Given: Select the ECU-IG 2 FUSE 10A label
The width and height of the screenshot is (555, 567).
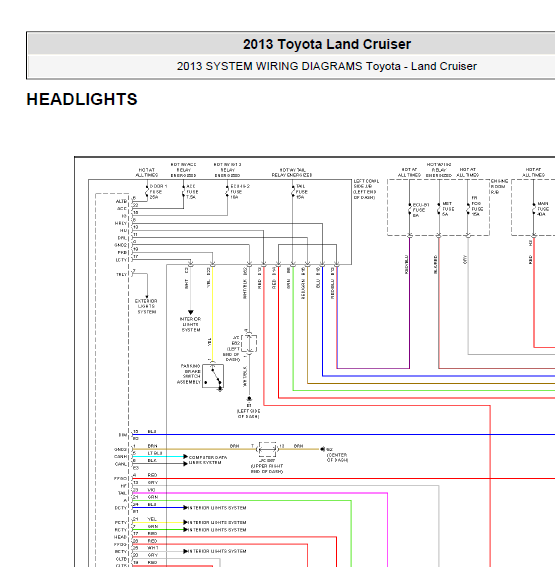Looking at the screenshot, I should click(x=240, y=192).
